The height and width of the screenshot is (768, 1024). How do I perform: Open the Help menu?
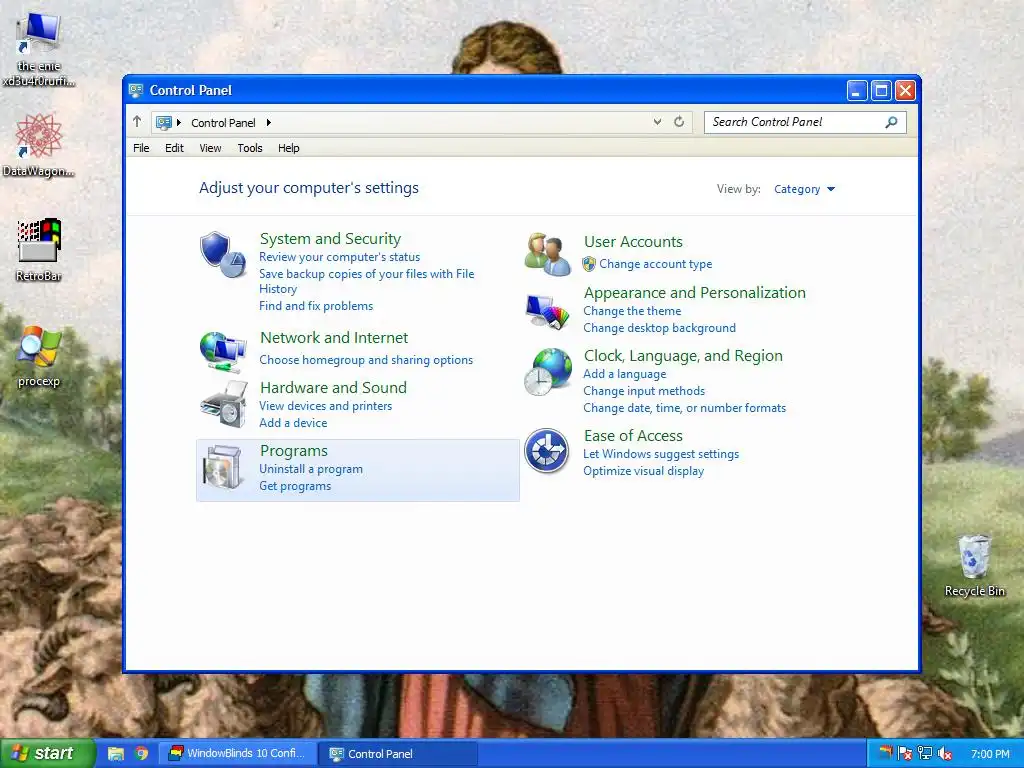point(289,148)
